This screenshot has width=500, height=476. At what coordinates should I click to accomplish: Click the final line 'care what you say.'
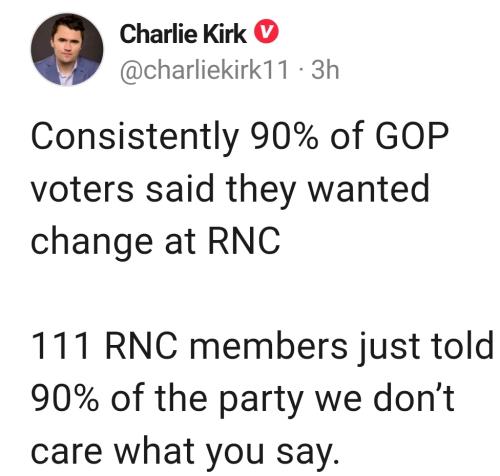pos(185,453)
